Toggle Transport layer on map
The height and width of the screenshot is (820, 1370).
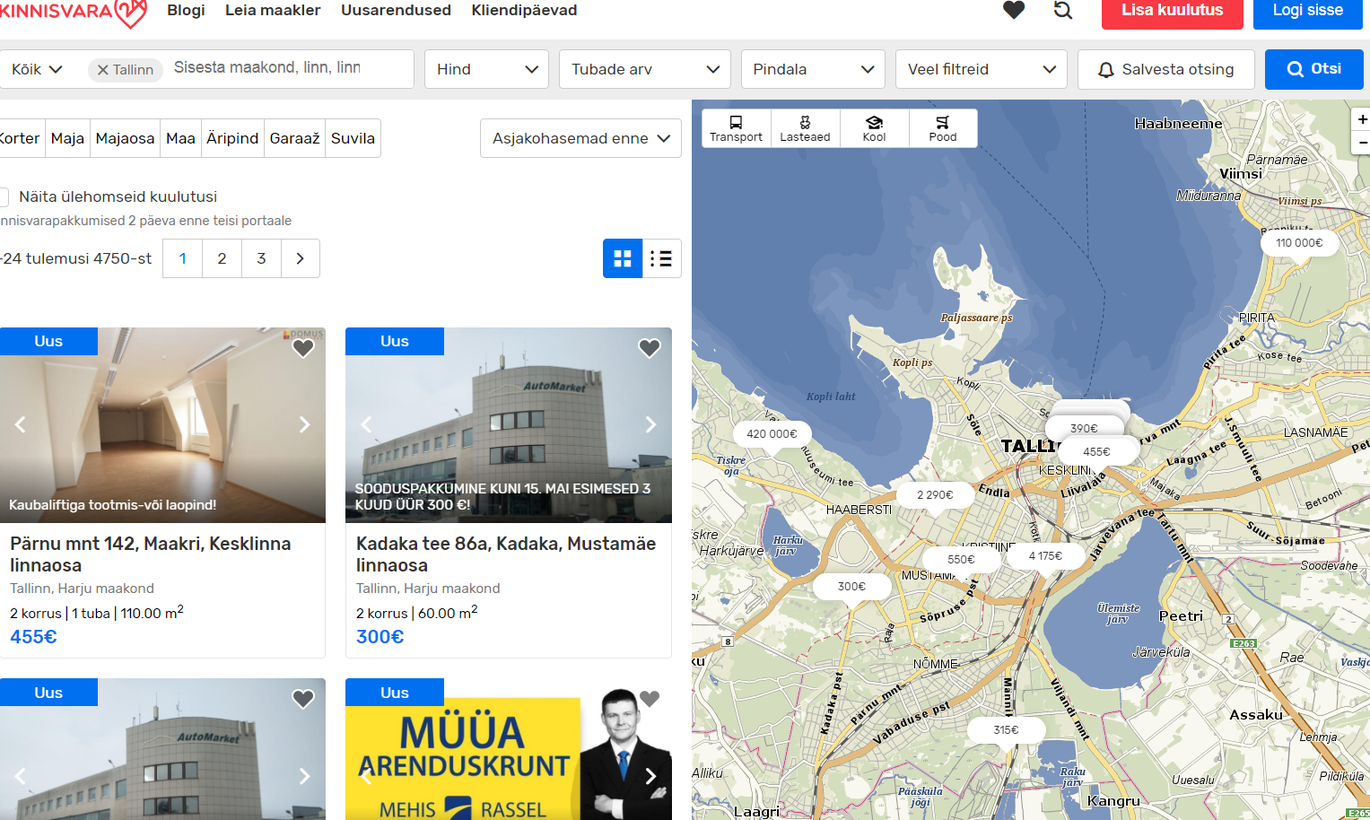pos(736,128)
